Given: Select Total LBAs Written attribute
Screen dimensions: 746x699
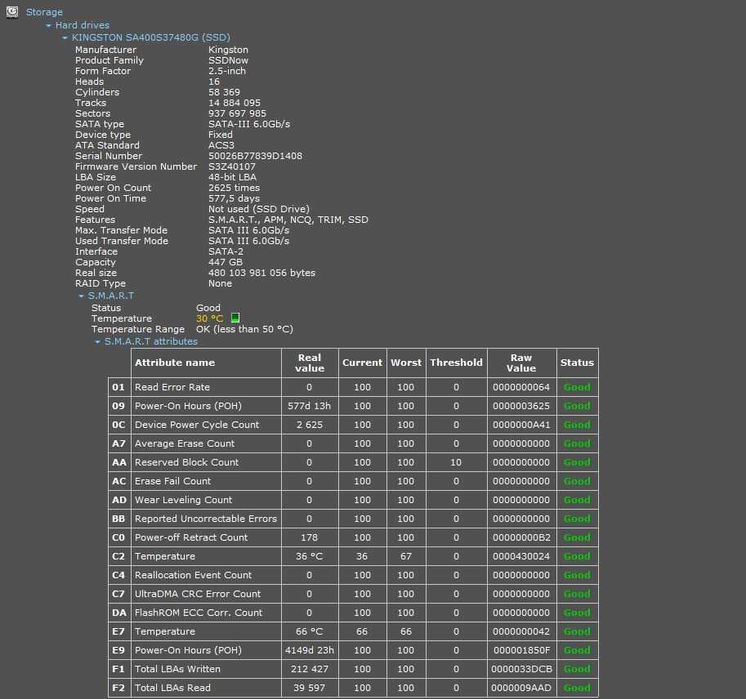Looking at the screenshot, I should point(177,669).
